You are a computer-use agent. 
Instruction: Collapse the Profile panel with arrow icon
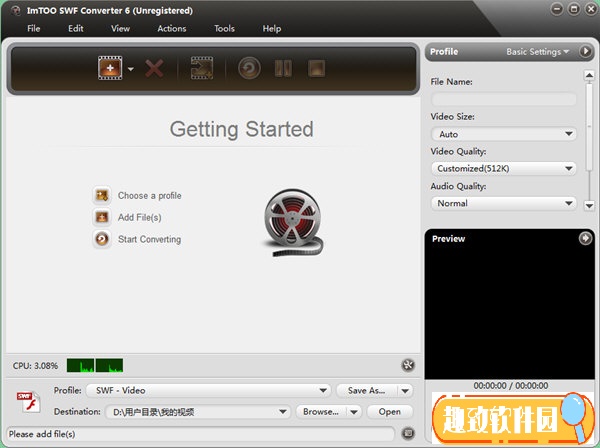click(x=586, y=51)
